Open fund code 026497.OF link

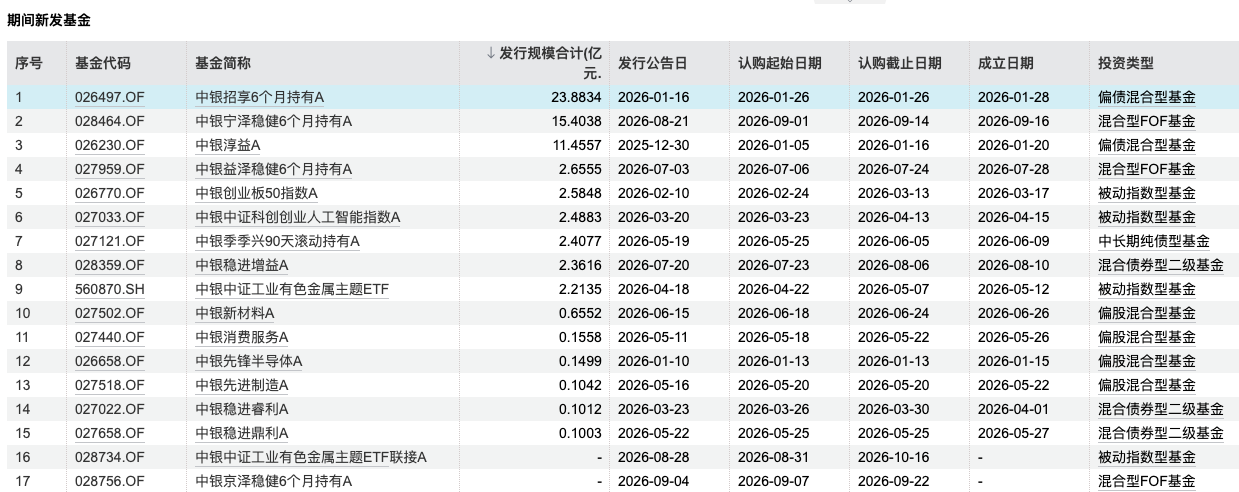point(109,97)
